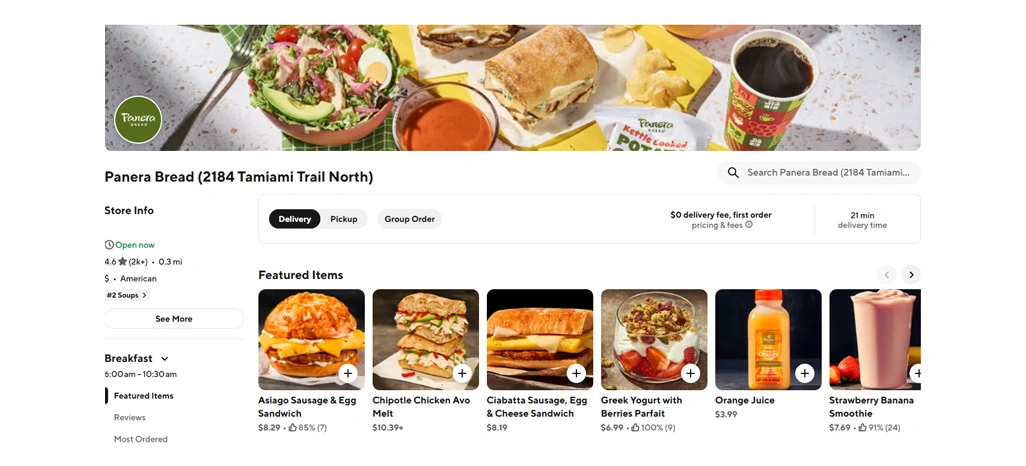
Task: Add Orange Juice with plus icon
Action: pos(804,373)
